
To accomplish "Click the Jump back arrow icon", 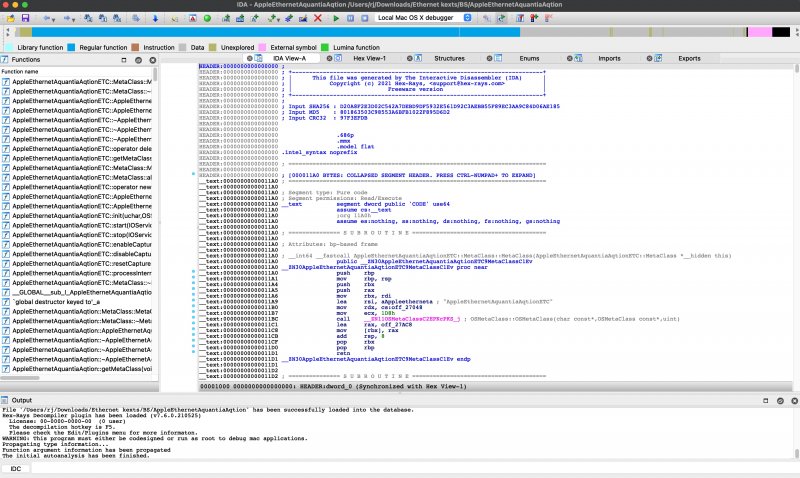I will tap(48, 18).
